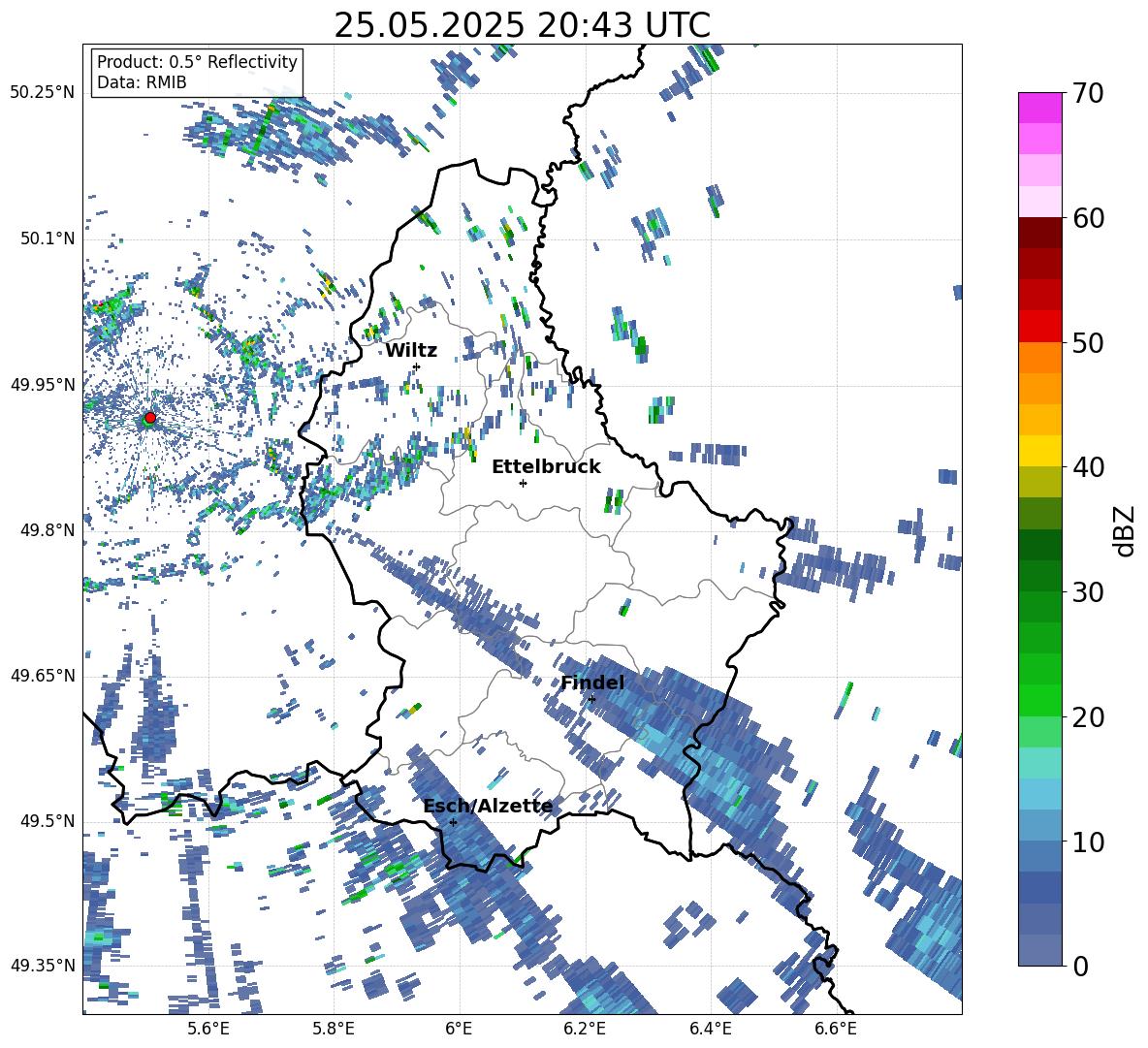Click the 60 tick on the colorbar
This screenshot has height=1048, width=1148.
(1088, 218)
